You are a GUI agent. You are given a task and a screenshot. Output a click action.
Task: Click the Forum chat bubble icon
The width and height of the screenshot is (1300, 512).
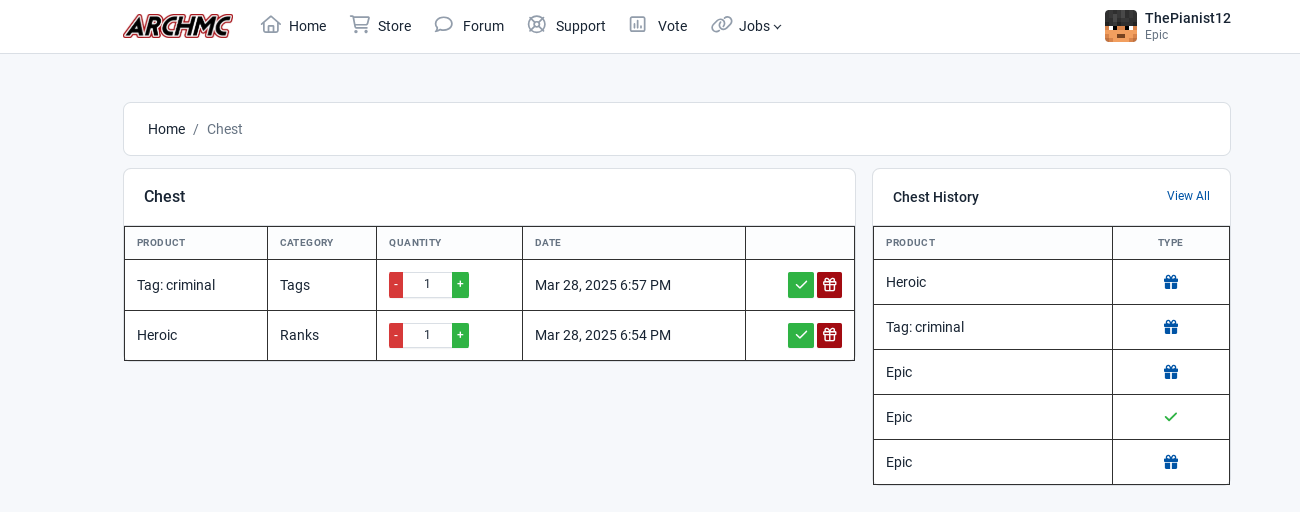click(x=444, y=24)
